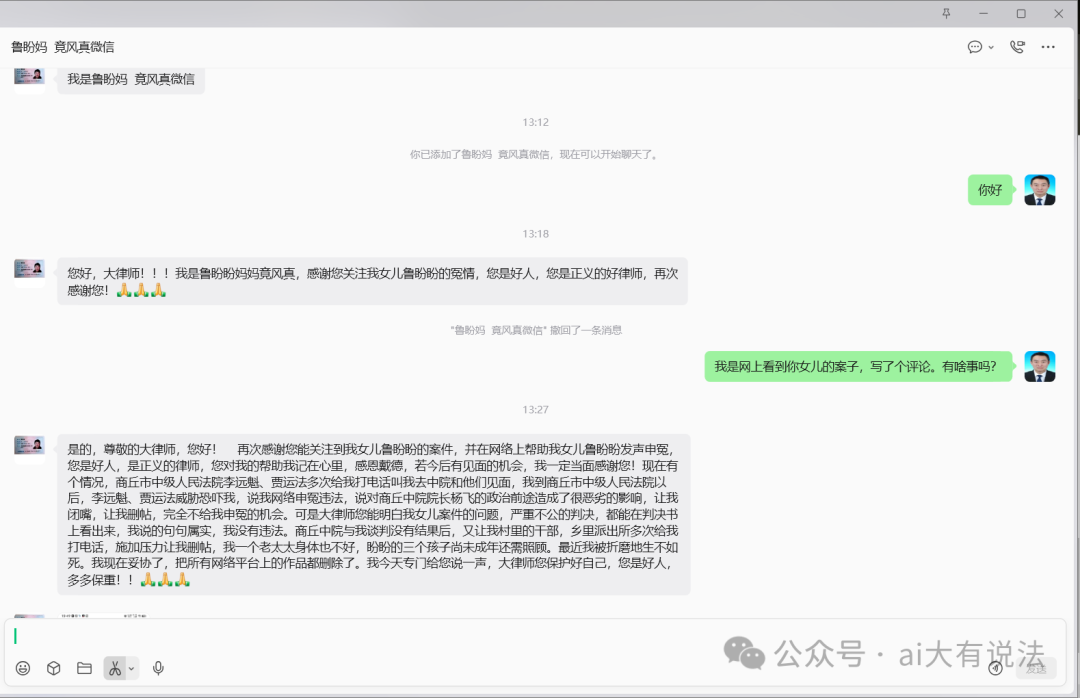
Task: Click the 13:12 timestamp
Action: tap(535, 123)
